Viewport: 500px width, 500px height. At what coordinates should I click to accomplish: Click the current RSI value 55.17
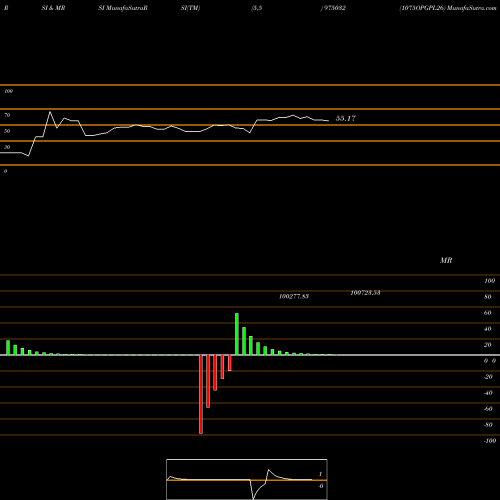[346, 118]
